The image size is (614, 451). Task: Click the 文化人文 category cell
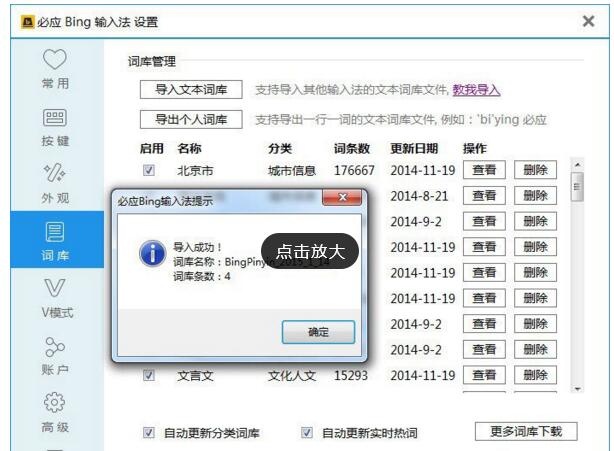(292, 376)
